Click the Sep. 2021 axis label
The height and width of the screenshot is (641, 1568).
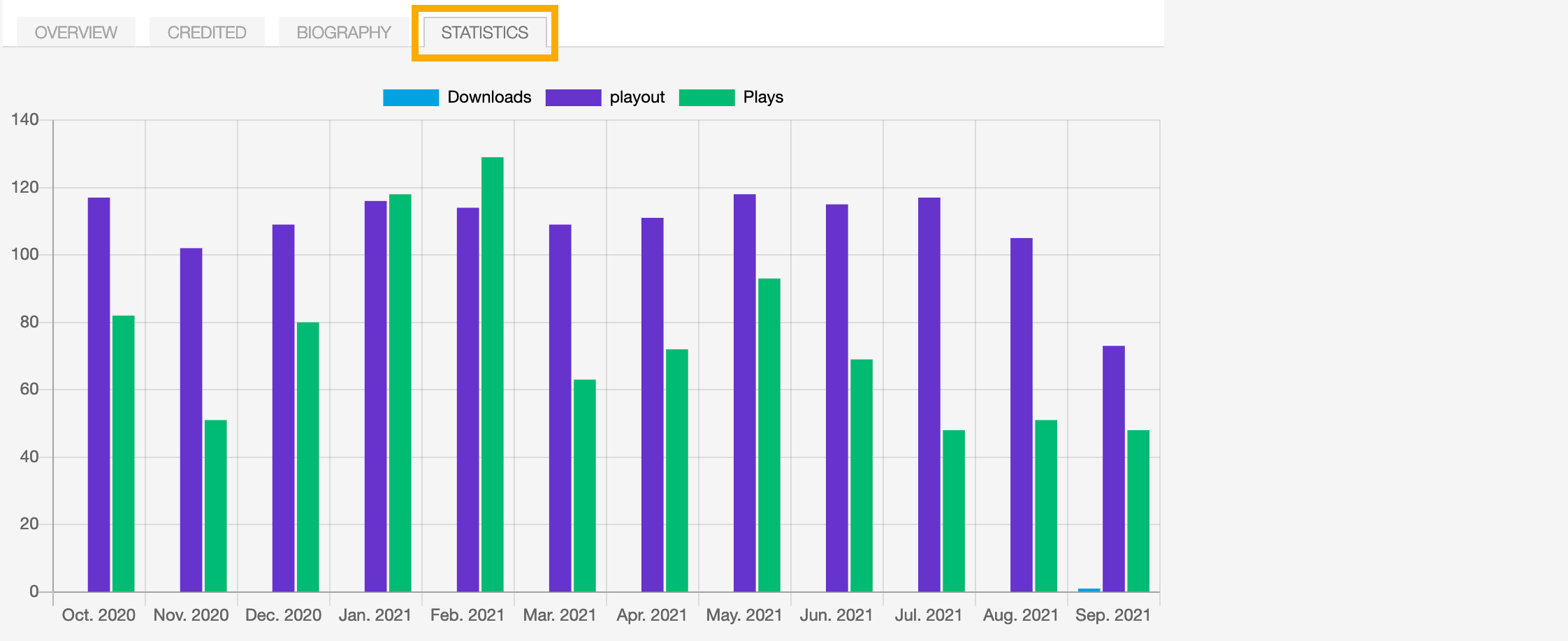pos(1113,615)
